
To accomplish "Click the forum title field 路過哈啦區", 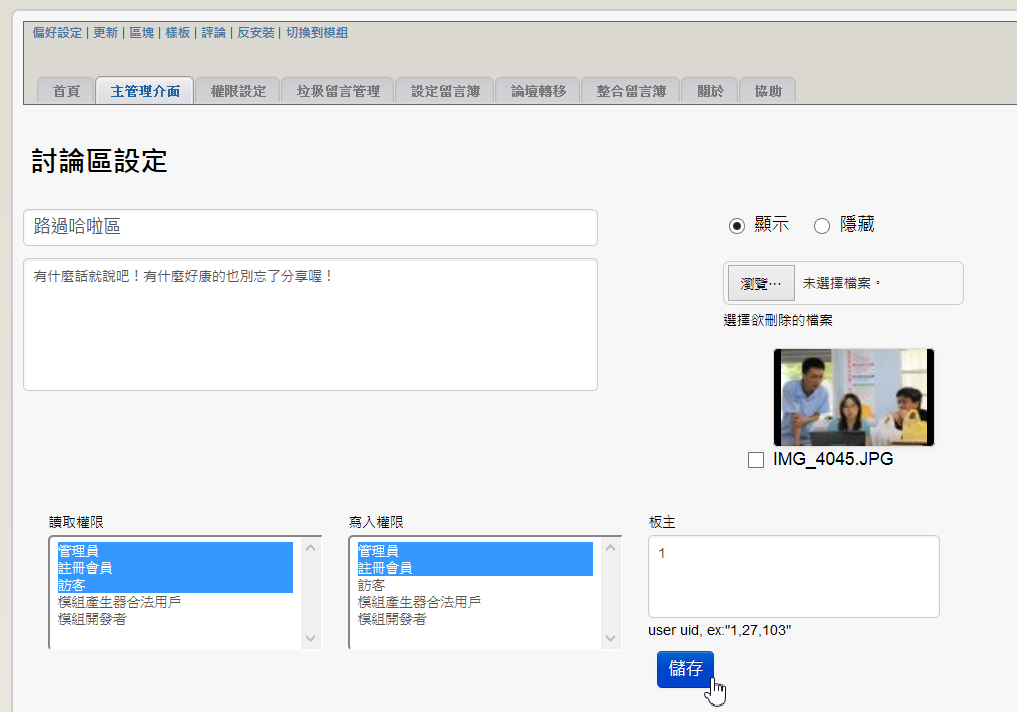I will (x=310, y=227).
